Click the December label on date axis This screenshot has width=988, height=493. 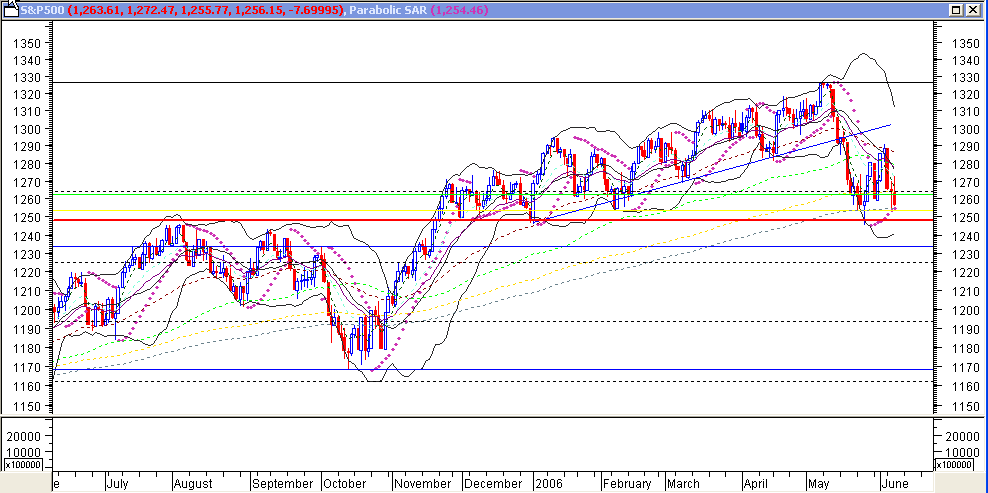pos(493,484)
